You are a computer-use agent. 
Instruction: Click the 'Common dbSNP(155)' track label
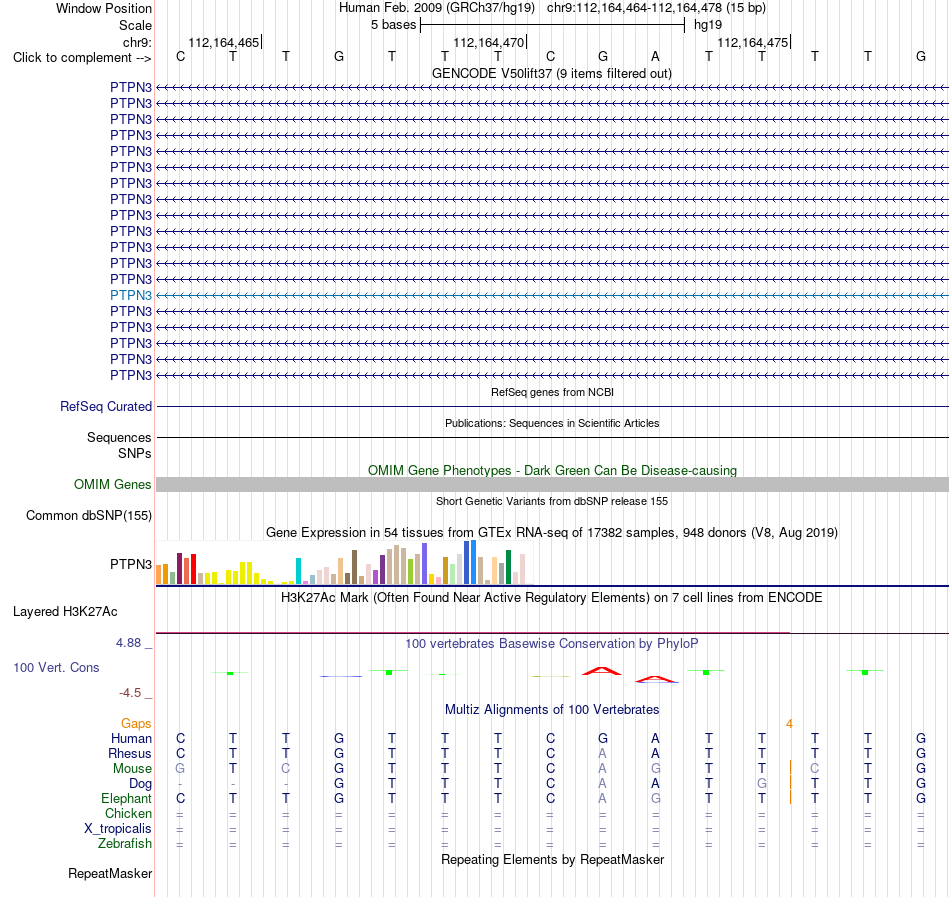pyautogui.click(x=89, y=515)
